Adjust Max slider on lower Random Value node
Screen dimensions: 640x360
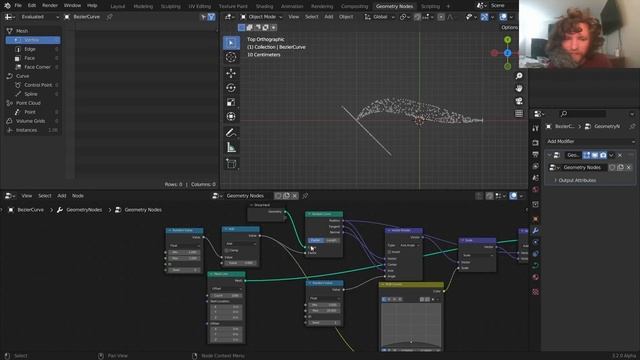click(x=324, y=311)
